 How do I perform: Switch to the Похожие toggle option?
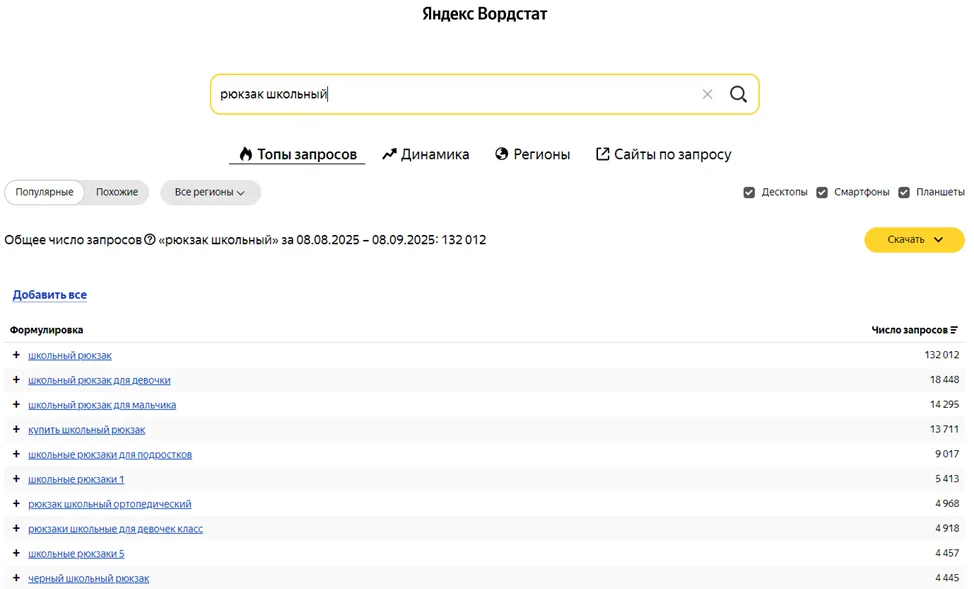117,192
